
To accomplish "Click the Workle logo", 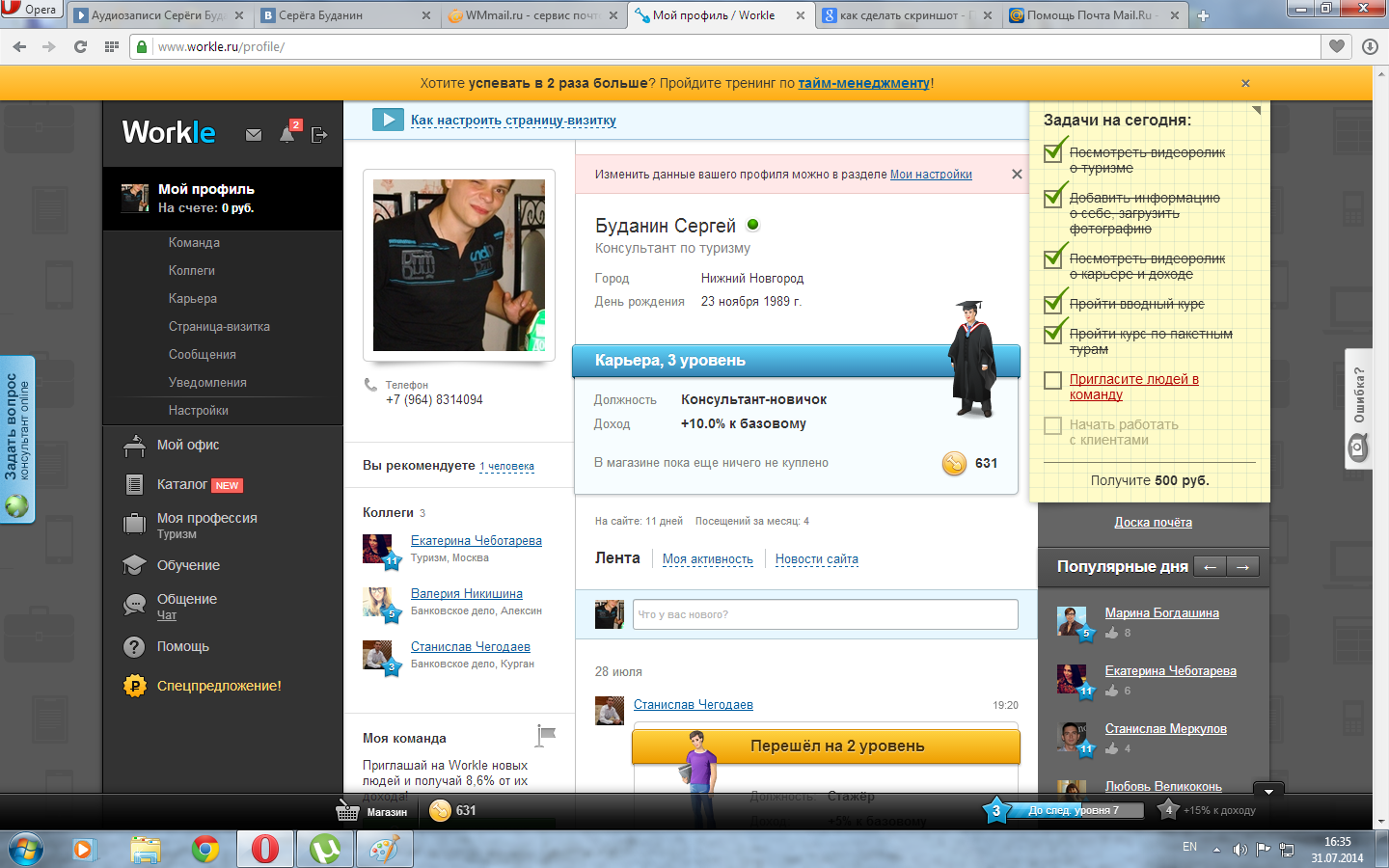I will click(169, 132).
